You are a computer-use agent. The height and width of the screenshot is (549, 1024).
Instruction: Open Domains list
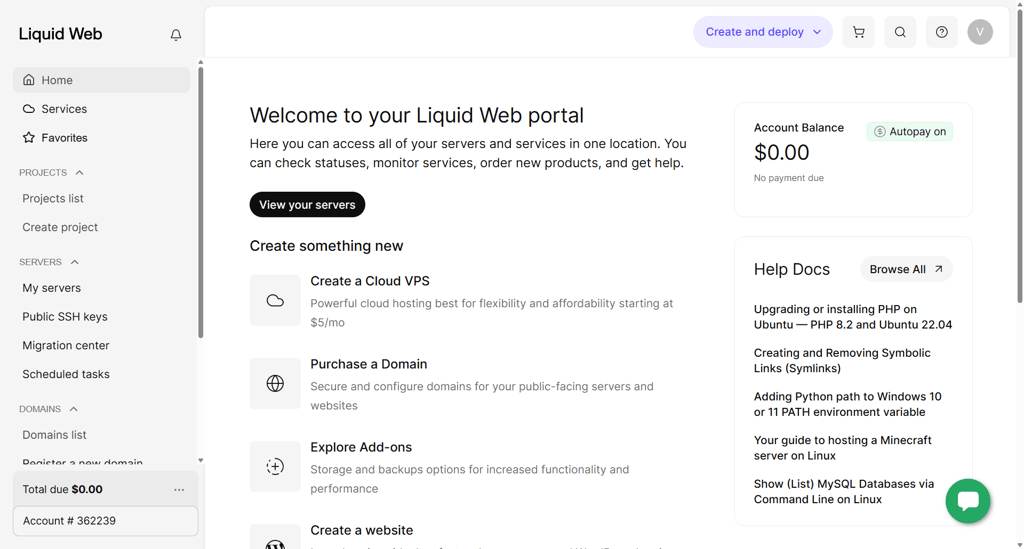pos(54,435)
